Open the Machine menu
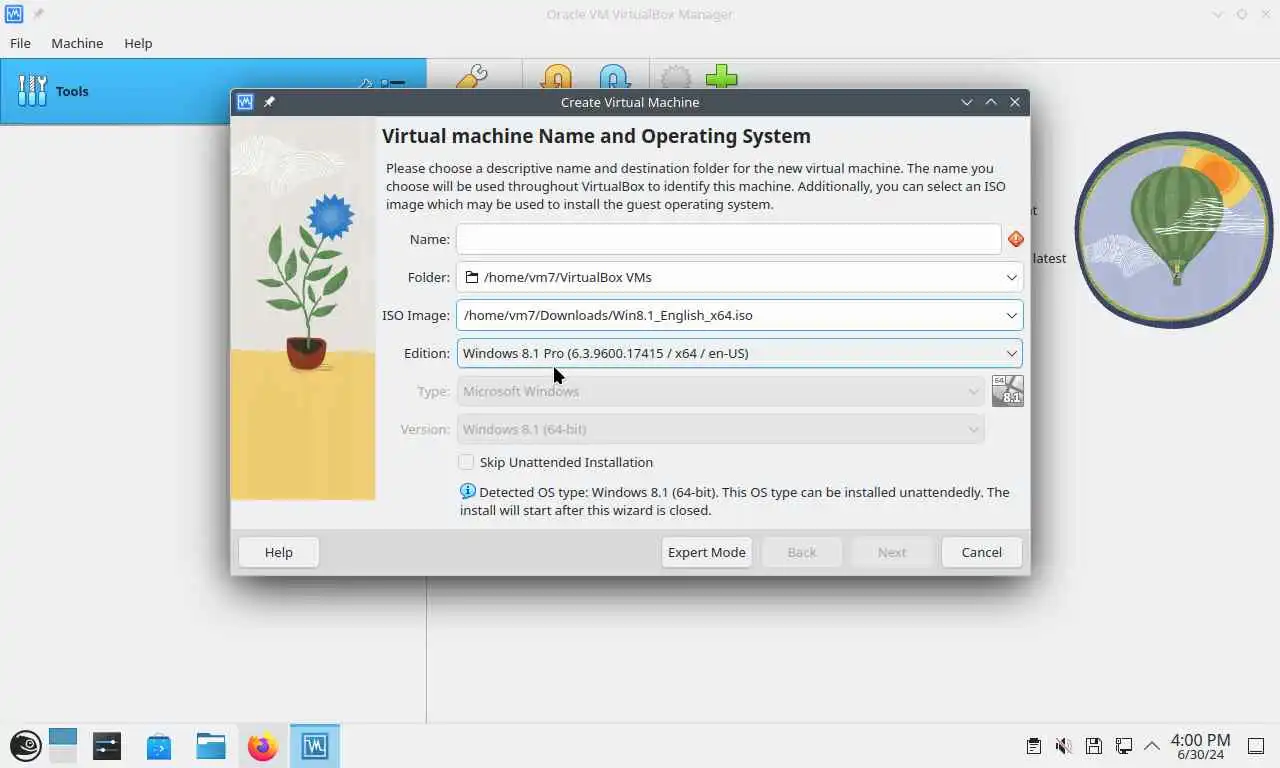The image size is (1280, 768). pyautogui.click(x=77, y=43)
